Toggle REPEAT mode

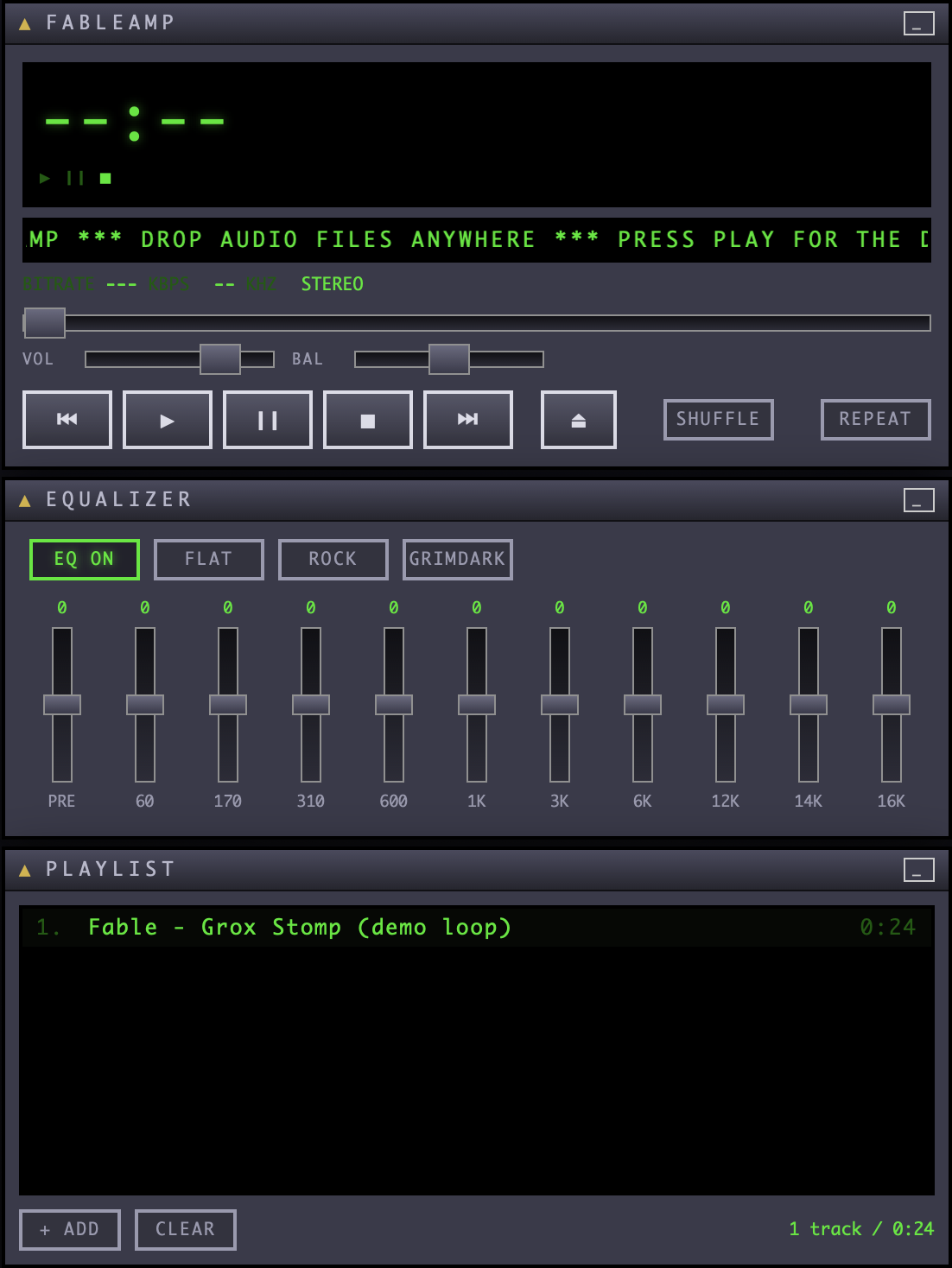click(x=876, y=420)
